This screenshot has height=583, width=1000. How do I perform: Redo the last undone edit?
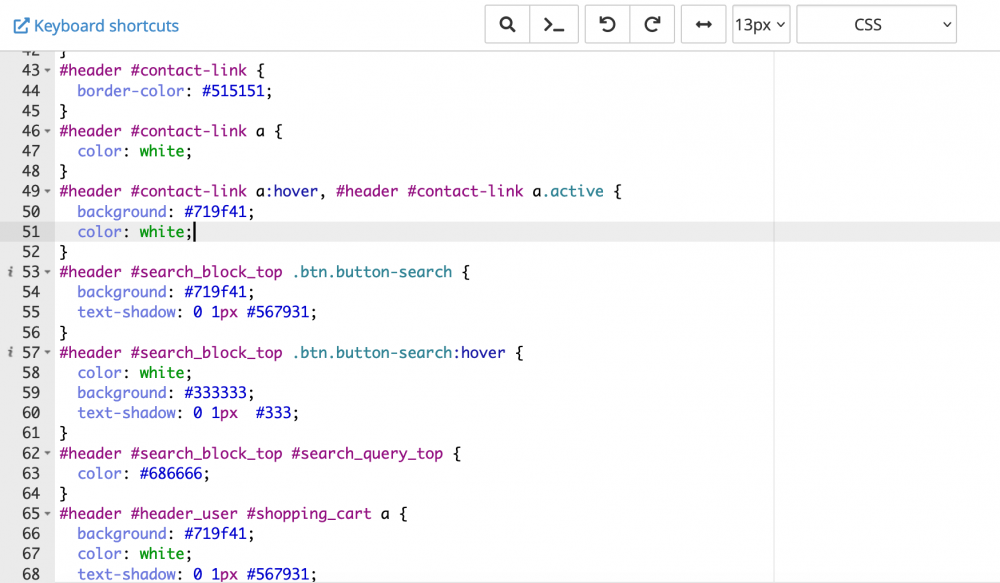point(652,25)
